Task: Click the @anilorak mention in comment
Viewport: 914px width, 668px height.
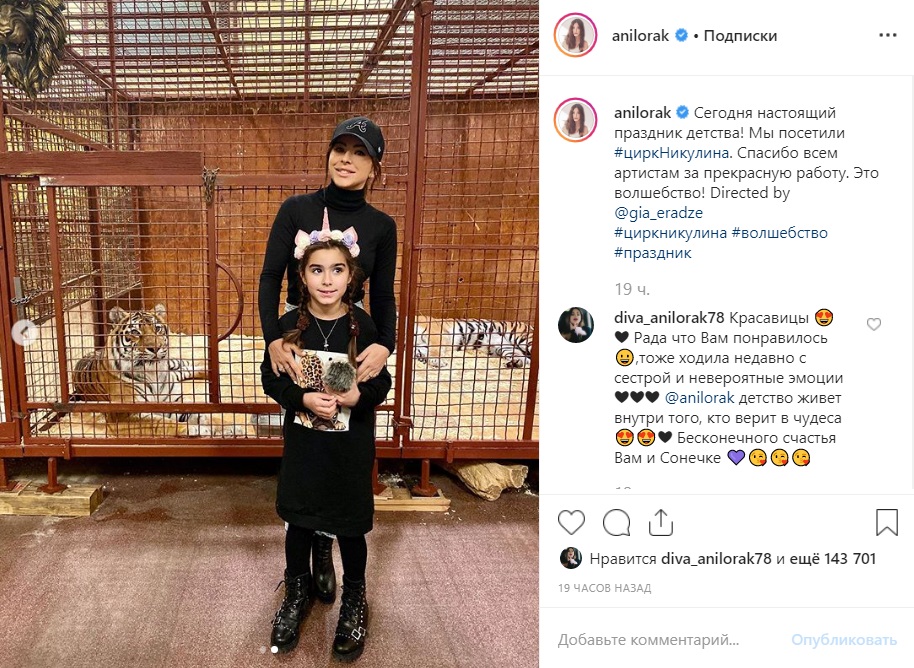Action: point(699,398)
